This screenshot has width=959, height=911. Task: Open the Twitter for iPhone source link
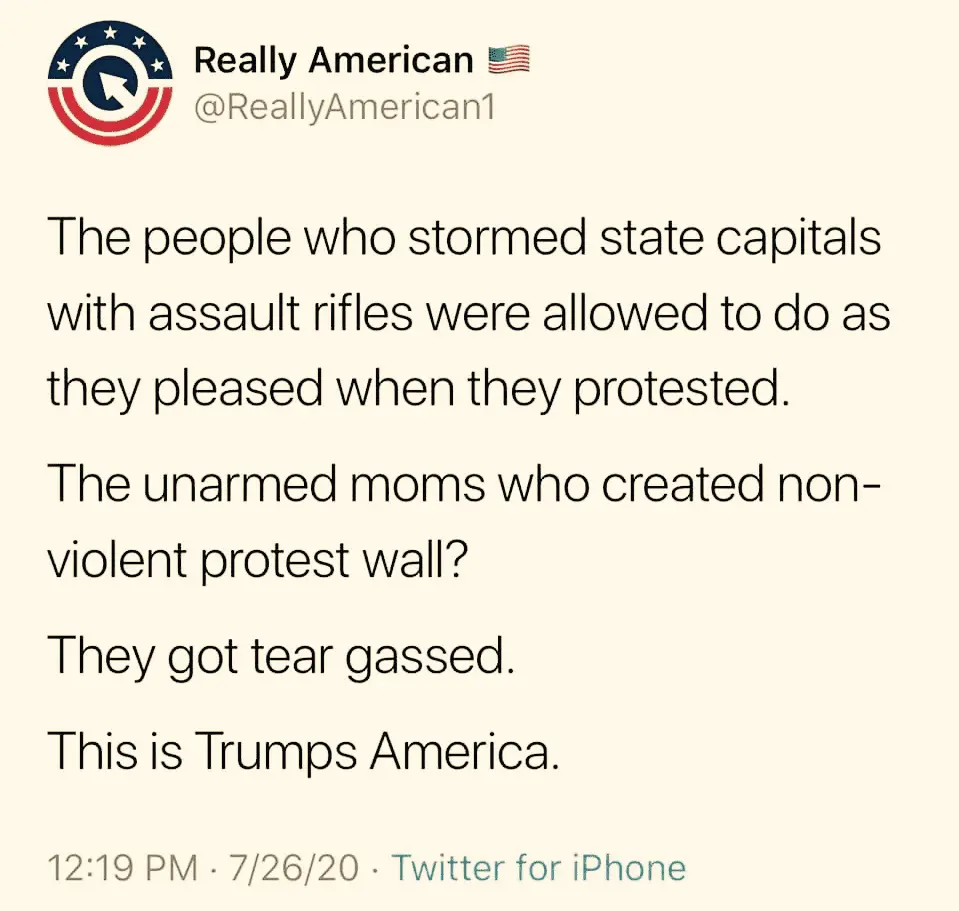click(538, 867)
